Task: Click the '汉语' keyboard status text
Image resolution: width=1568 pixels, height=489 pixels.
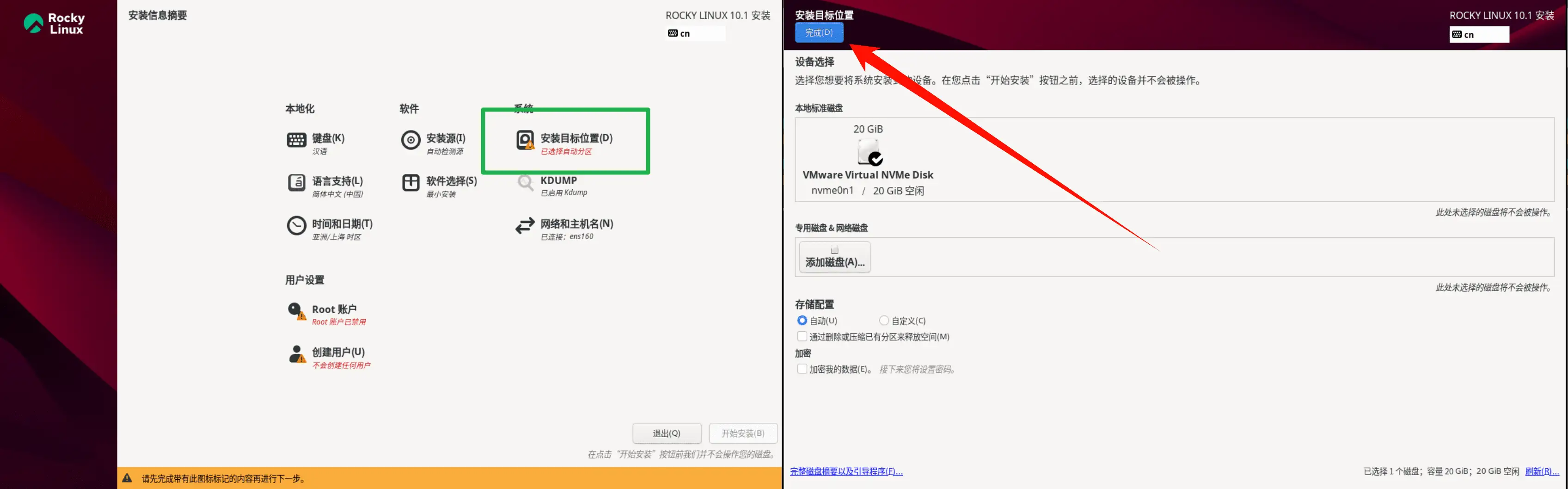Action: click(x=319, y=152)
